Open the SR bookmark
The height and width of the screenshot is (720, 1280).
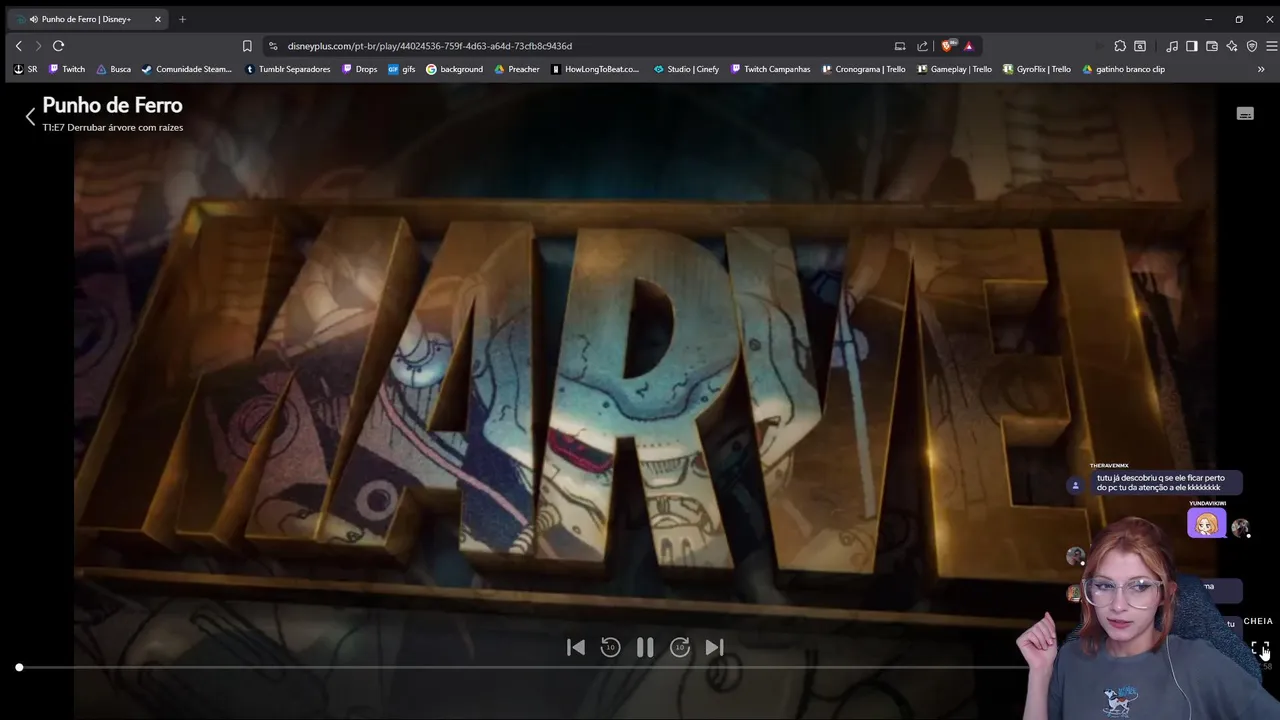click(x=25, y=69)
